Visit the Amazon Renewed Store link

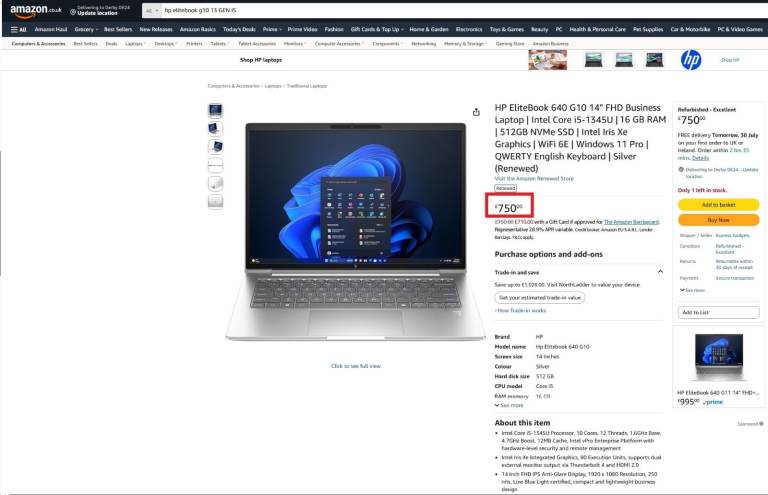click(534, 179)
